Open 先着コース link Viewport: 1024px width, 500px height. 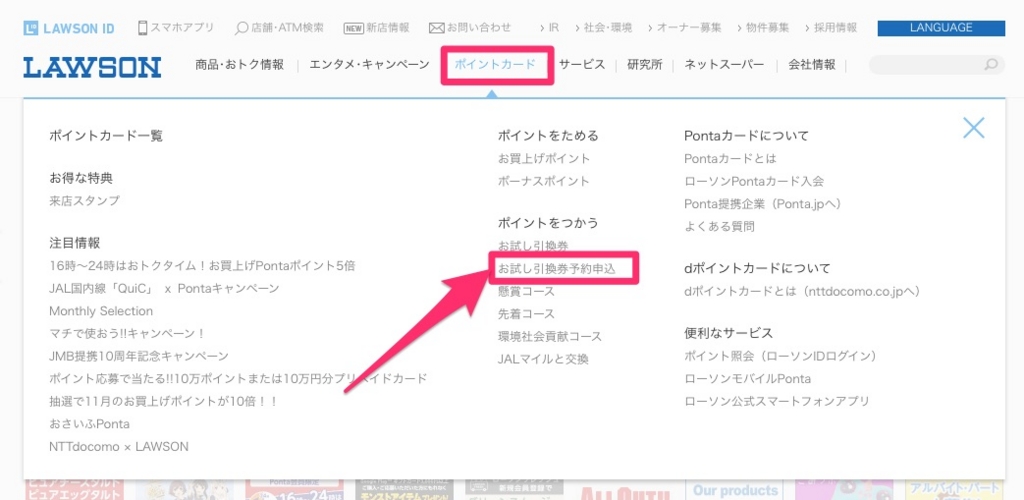[x=526, y=313]
